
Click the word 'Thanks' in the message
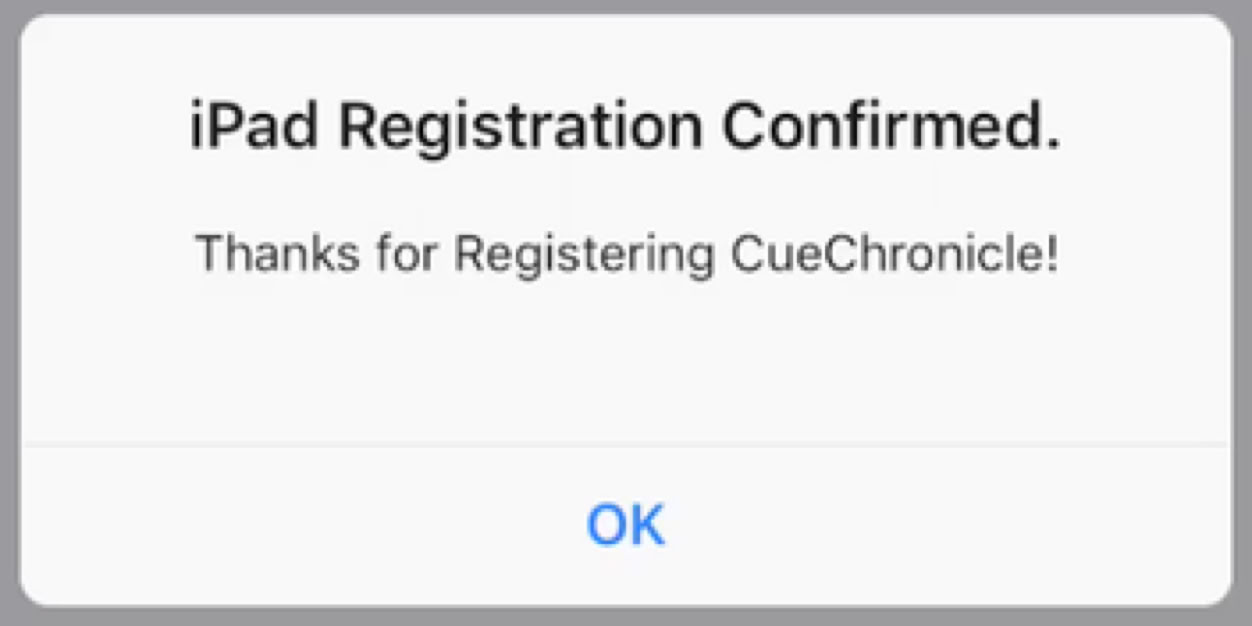tap(279, 254)
